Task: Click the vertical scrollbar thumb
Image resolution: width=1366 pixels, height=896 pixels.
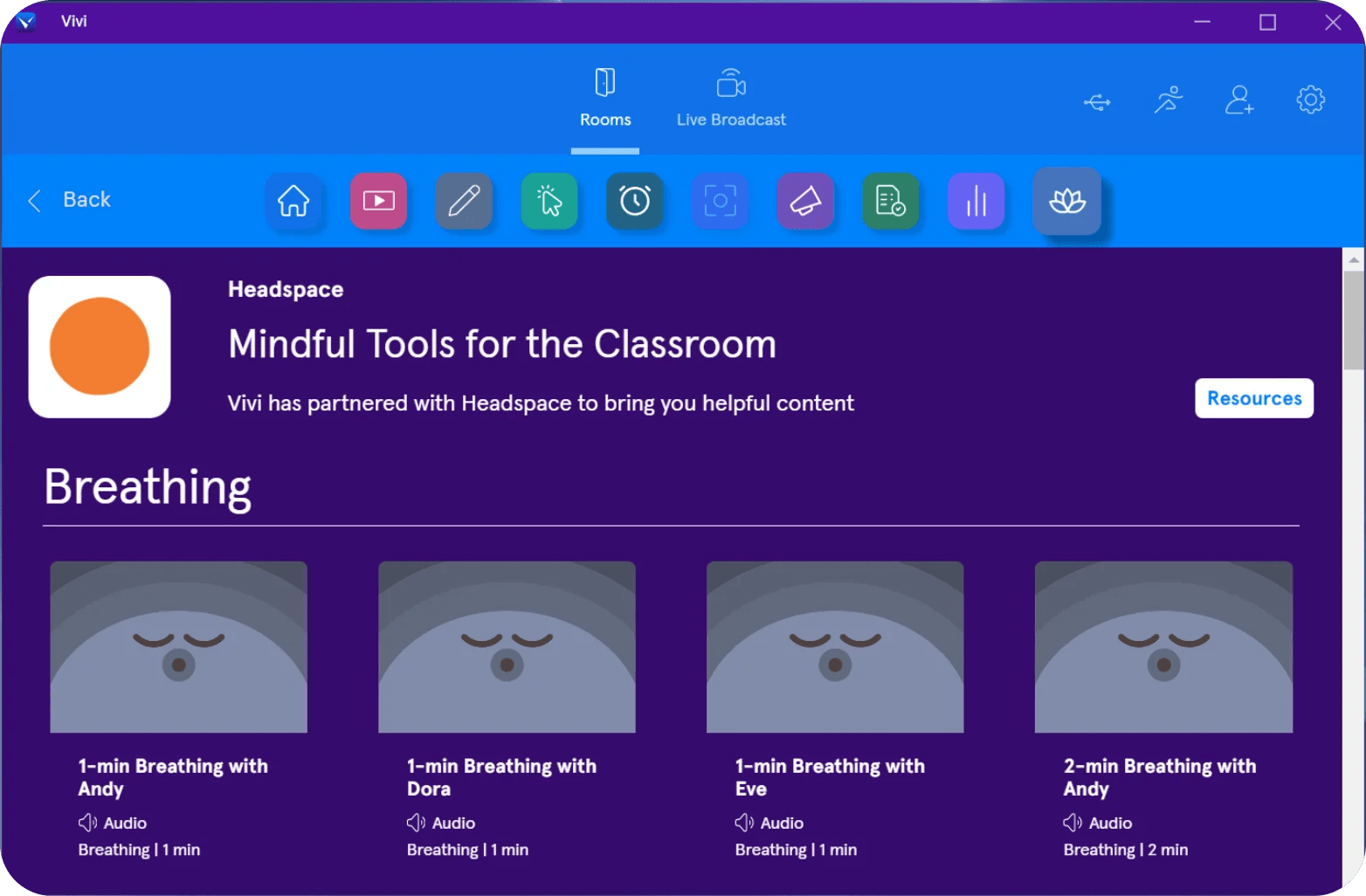Action: pos(1354,320)
